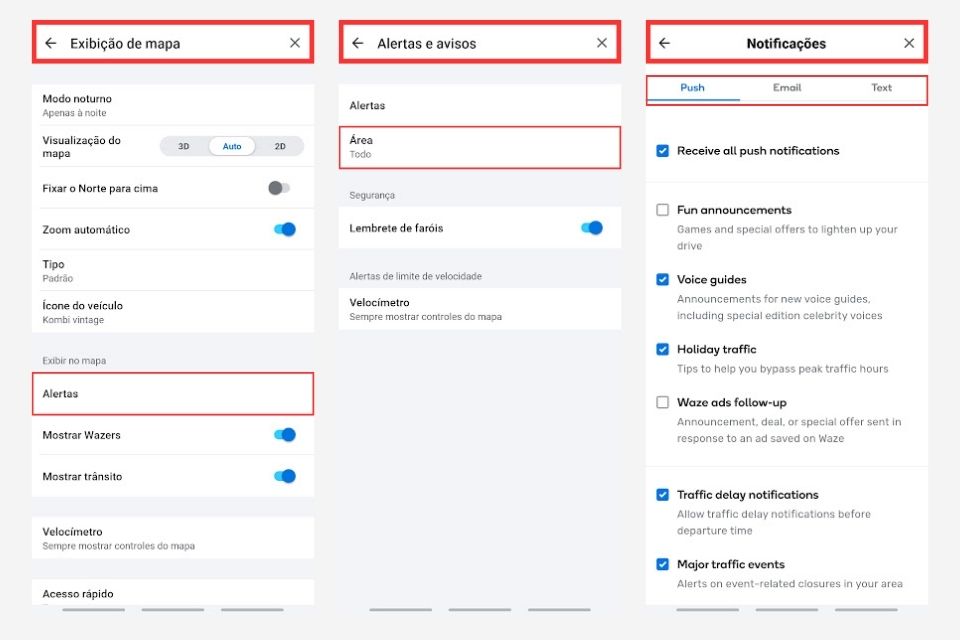Screen dimensions: 960x640
Task: Close the Alertas e avisos screen
Action: coord(602,43)
